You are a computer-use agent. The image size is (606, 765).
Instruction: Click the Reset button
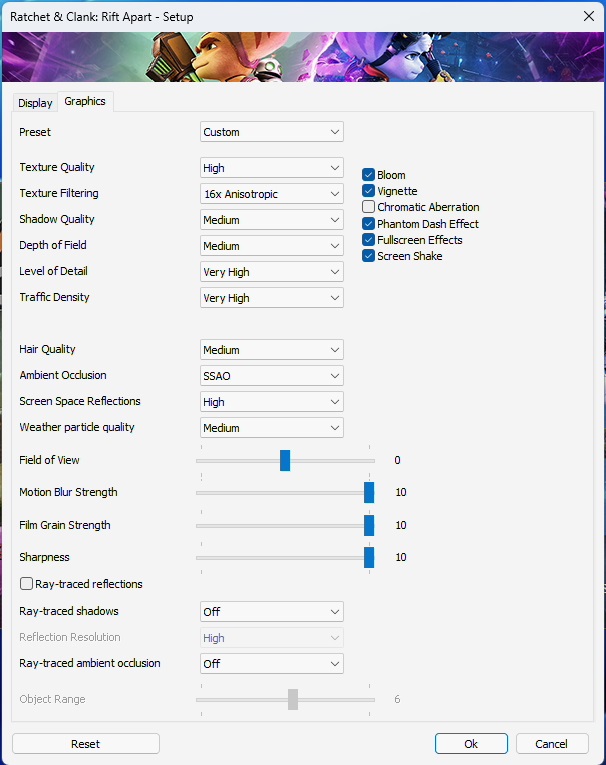86,744
